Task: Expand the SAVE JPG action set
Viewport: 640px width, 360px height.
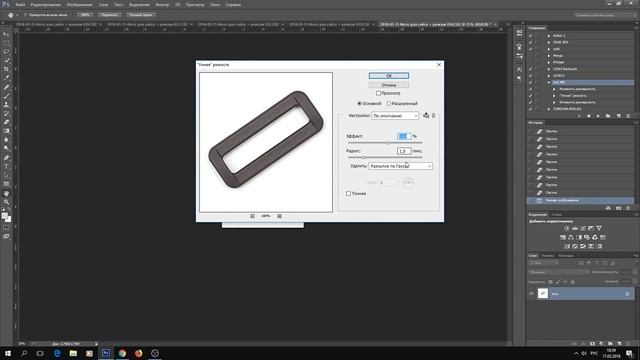Action: [x=549, y=42]
